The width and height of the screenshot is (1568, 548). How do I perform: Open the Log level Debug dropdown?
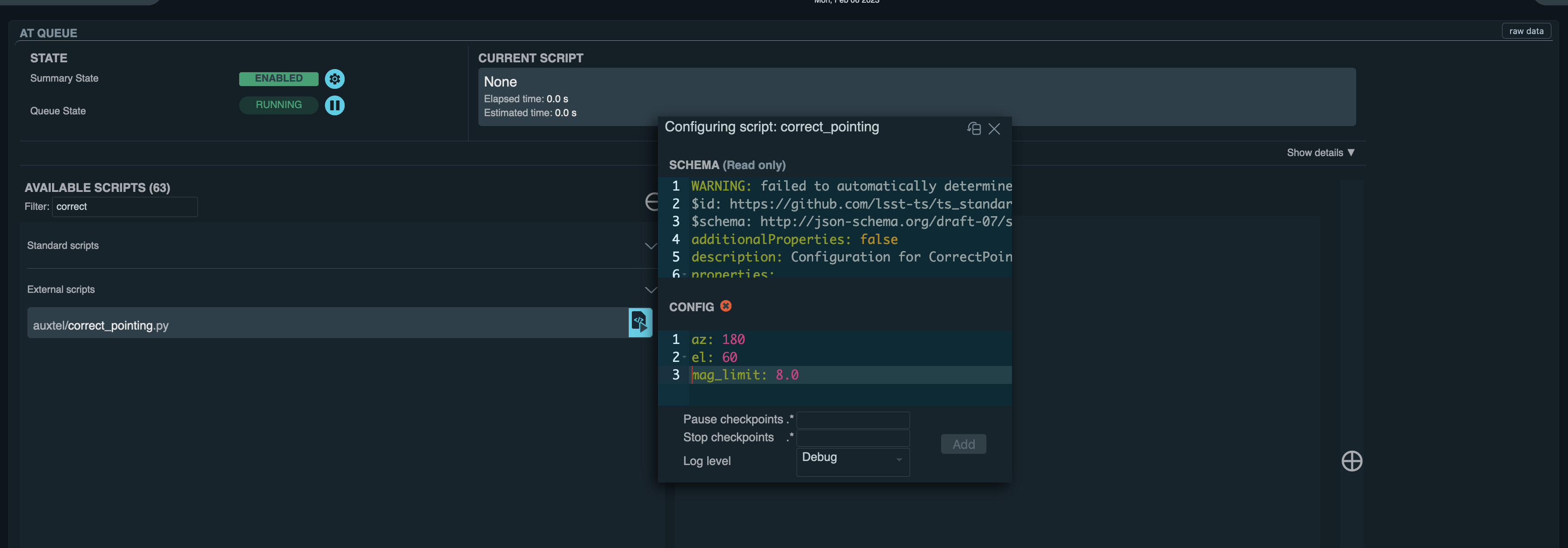point(853,461)
